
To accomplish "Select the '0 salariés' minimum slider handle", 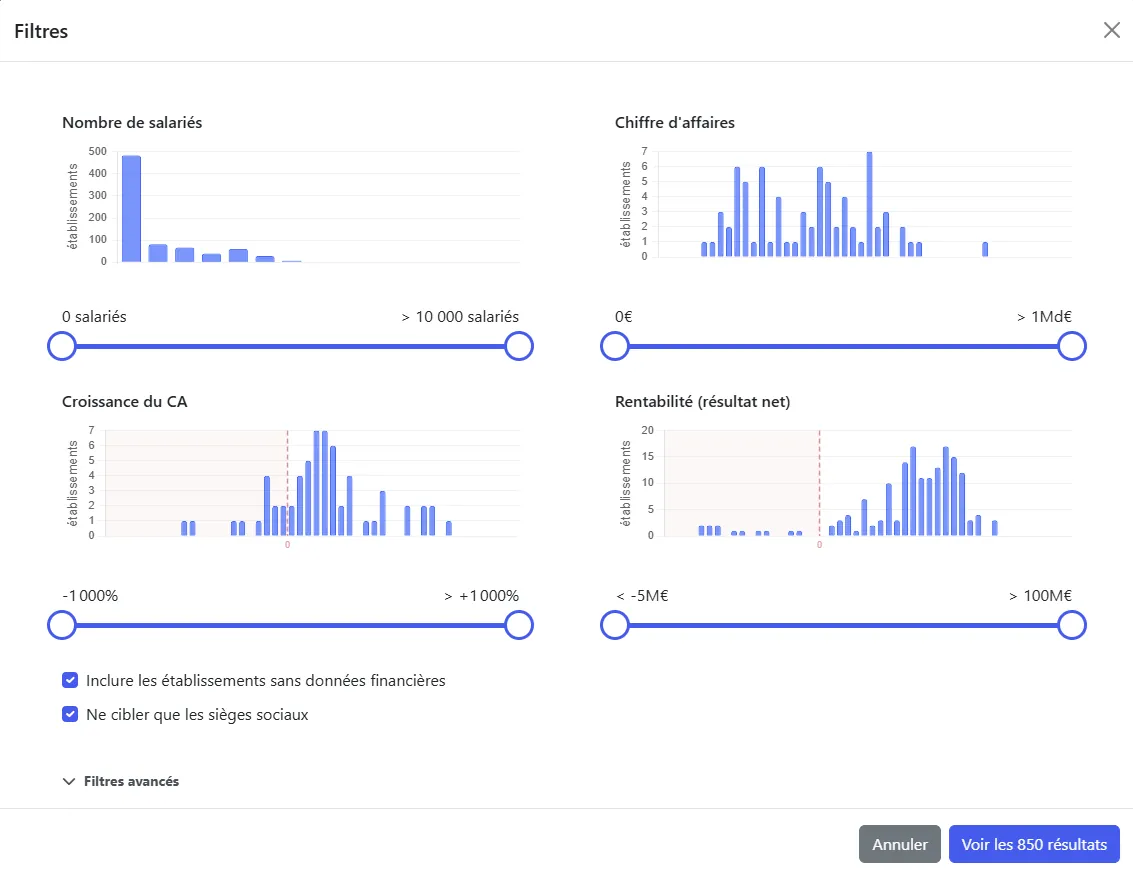I will (x=62, y=346).
